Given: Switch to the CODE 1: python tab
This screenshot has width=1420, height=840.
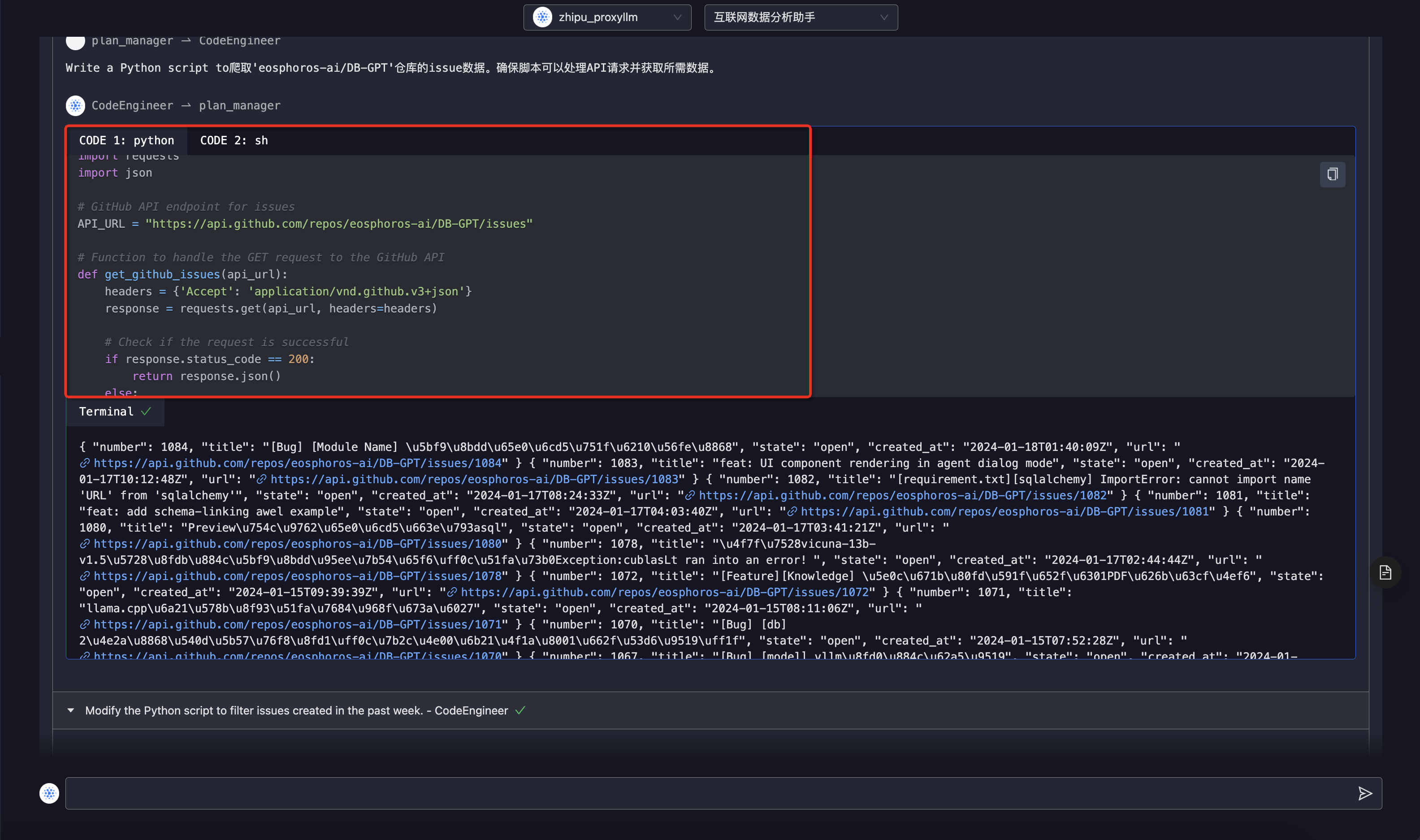Looking at the screenshot, I should click(127, 140).
